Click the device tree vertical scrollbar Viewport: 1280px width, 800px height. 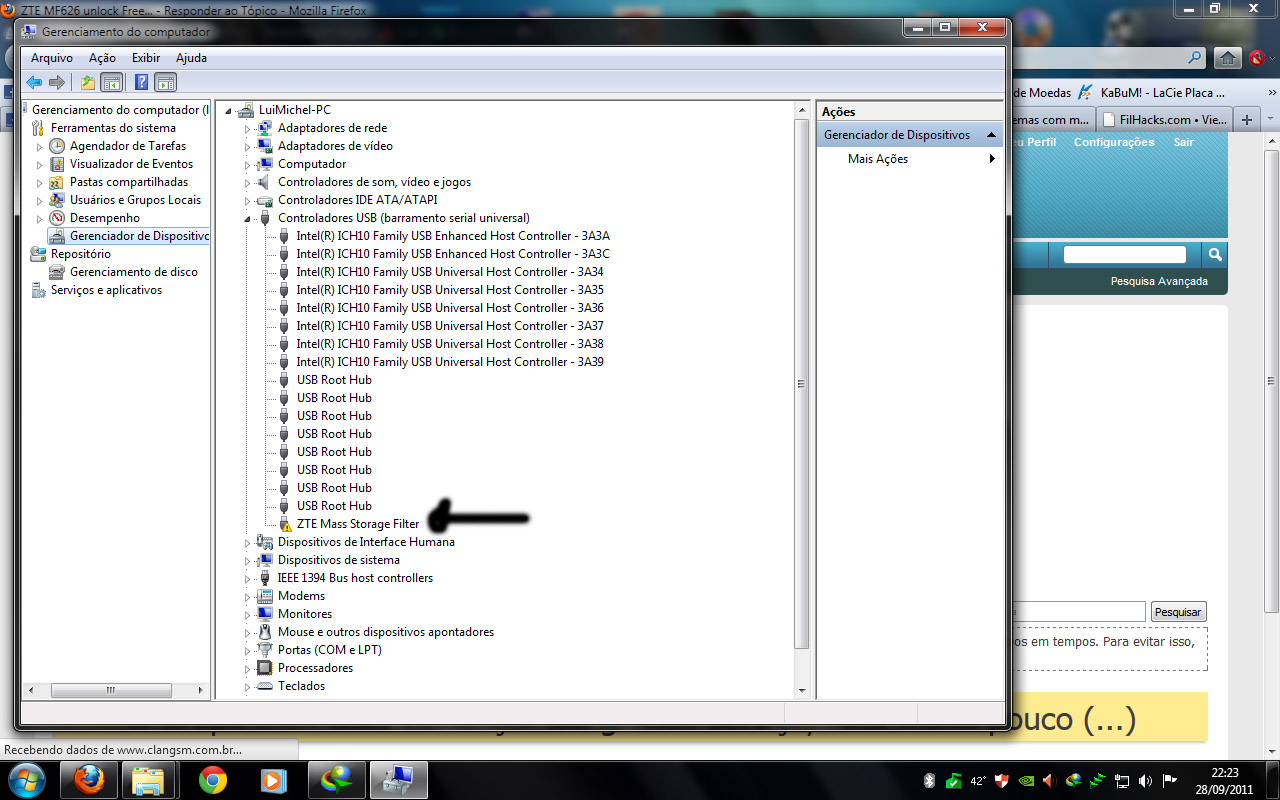(x=801, y=384)
